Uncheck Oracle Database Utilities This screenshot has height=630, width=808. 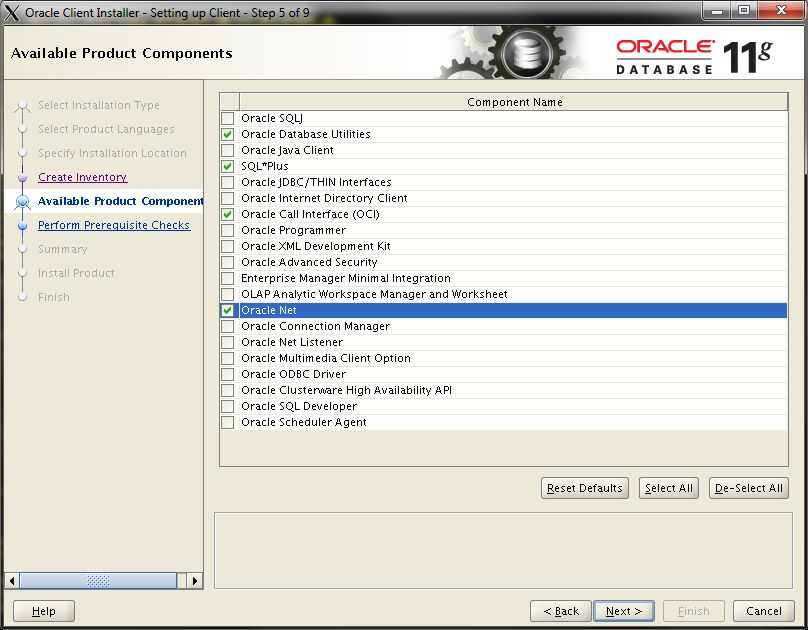point(227,134)
